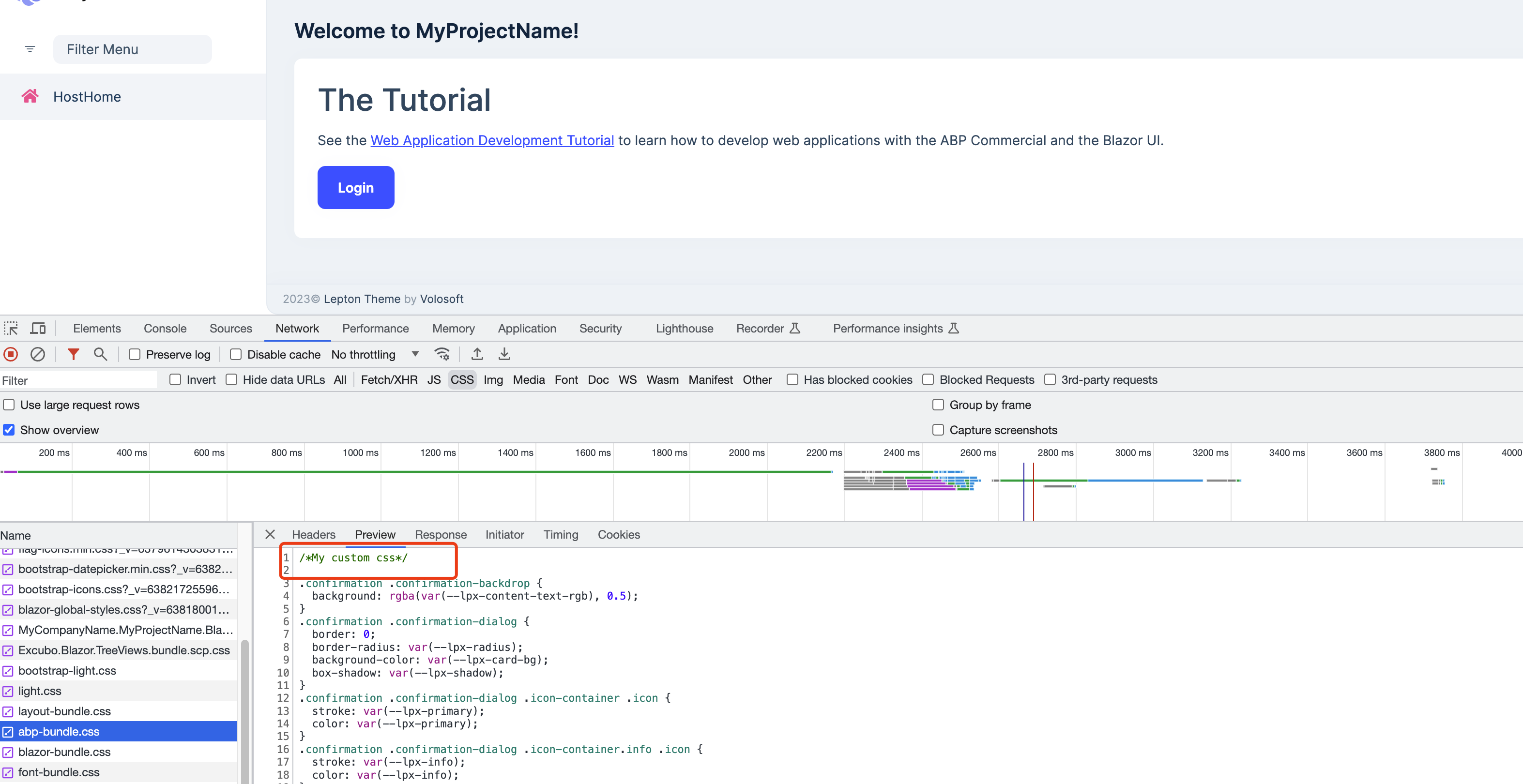Open the Response tab of request
The image size is (1523, 784).
(441, 534)
